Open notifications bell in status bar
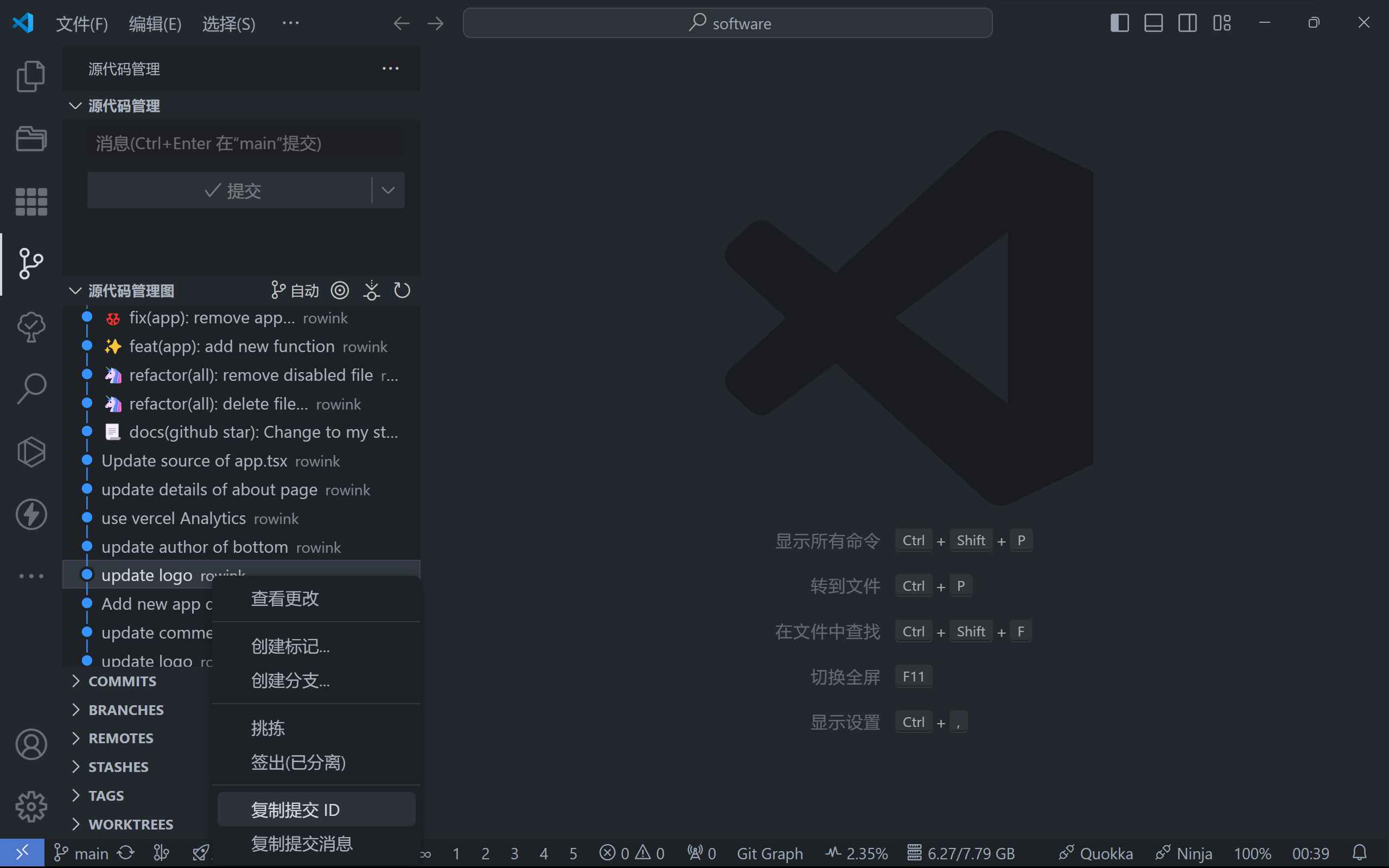Viewport: 1389px width, 868px height. pos(1360,853)
